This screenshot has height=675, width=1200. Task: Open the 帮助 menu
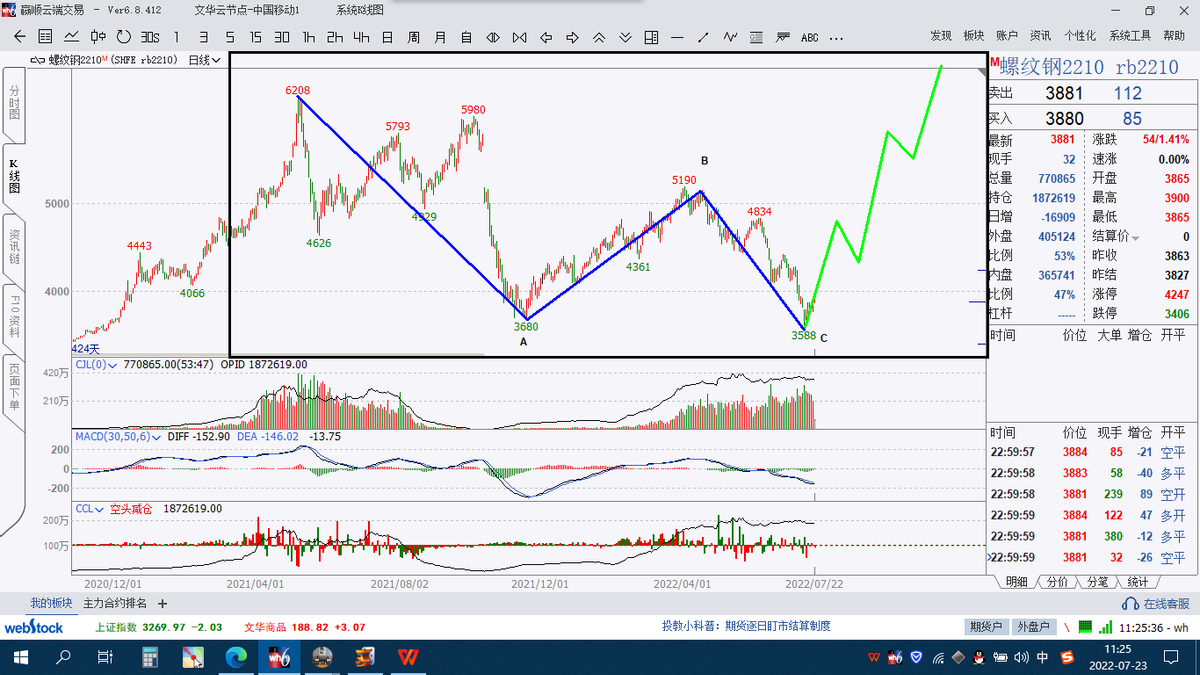1172,36
